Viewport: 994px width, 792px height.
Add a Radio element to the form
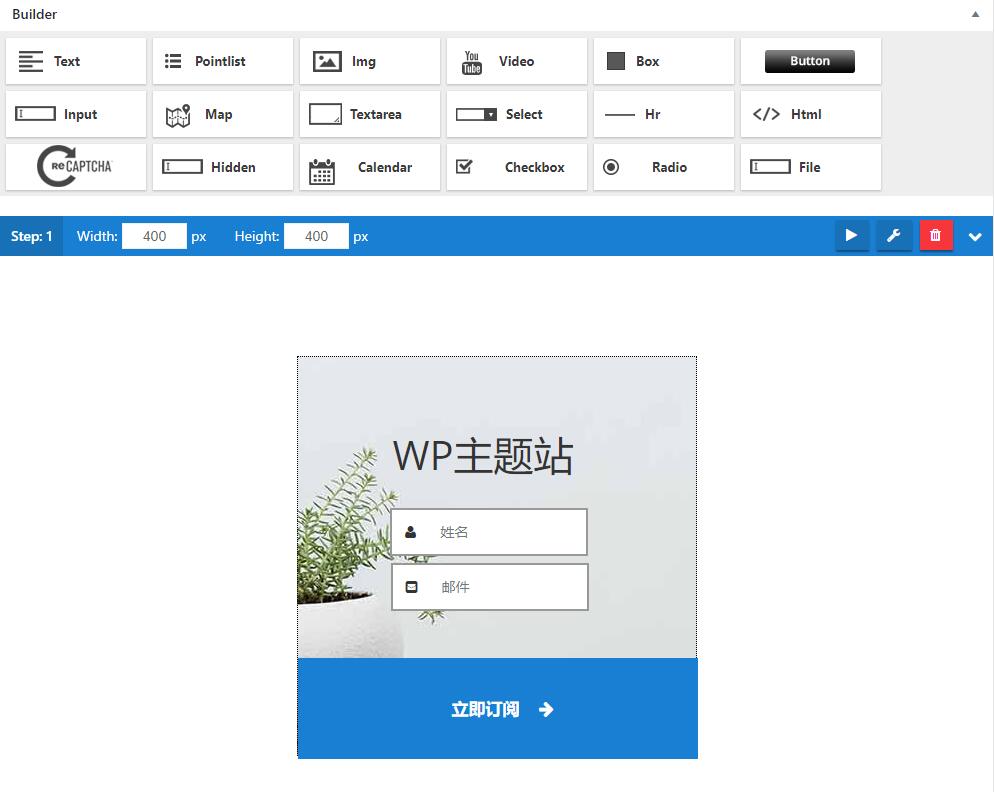pyautogui.click(x=663, y=167)
